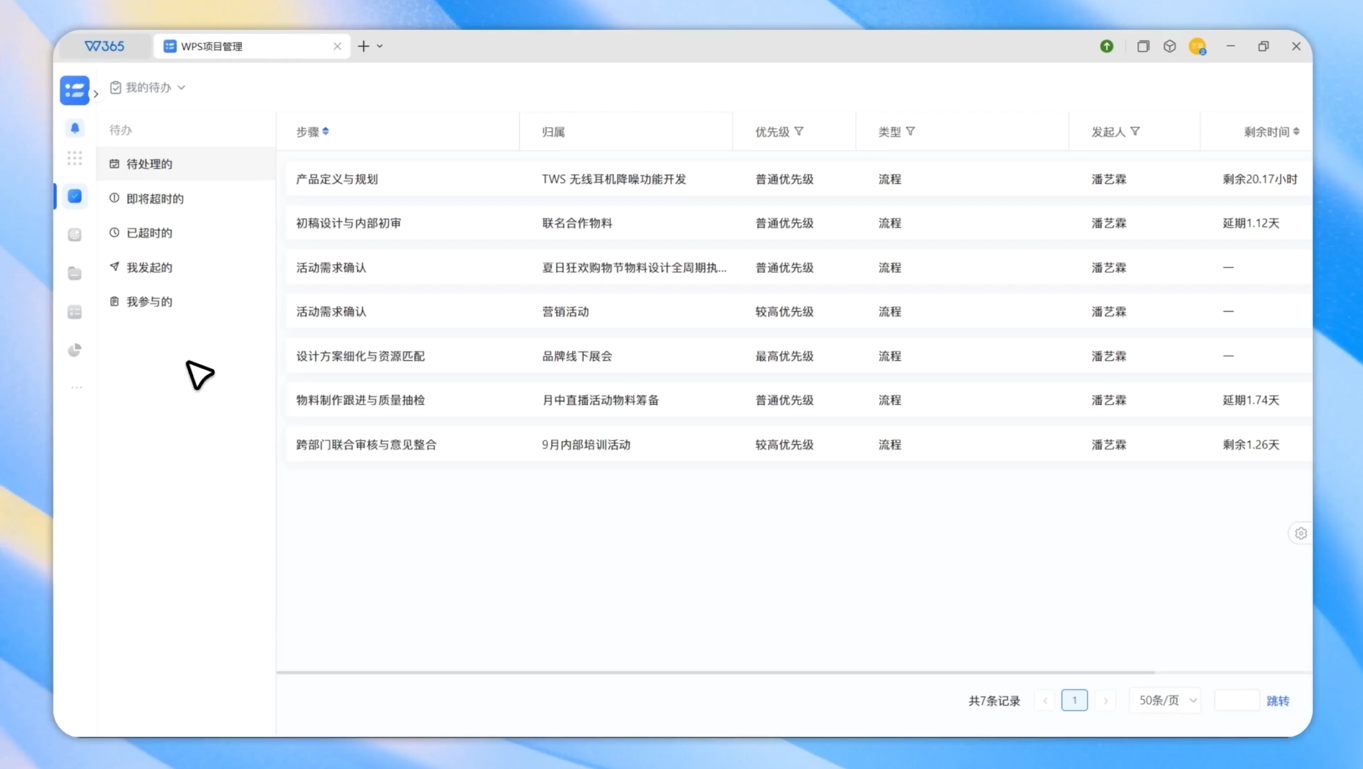The image size is (1363, 769).
Task: Click the cube icon in title bar
Action: (1169, 46)
